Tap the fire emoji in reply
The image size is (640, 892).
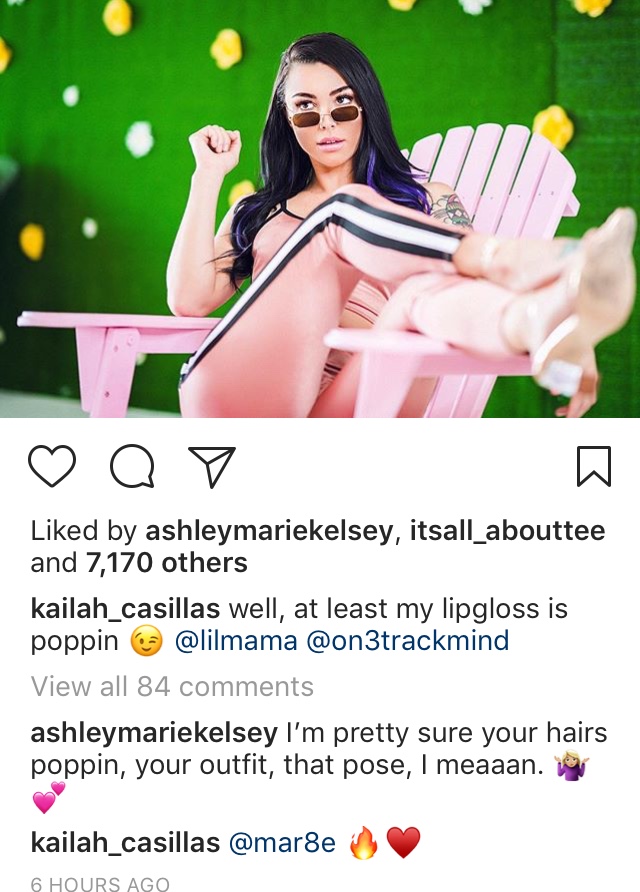pyautogui.click(x=364, y=842)
